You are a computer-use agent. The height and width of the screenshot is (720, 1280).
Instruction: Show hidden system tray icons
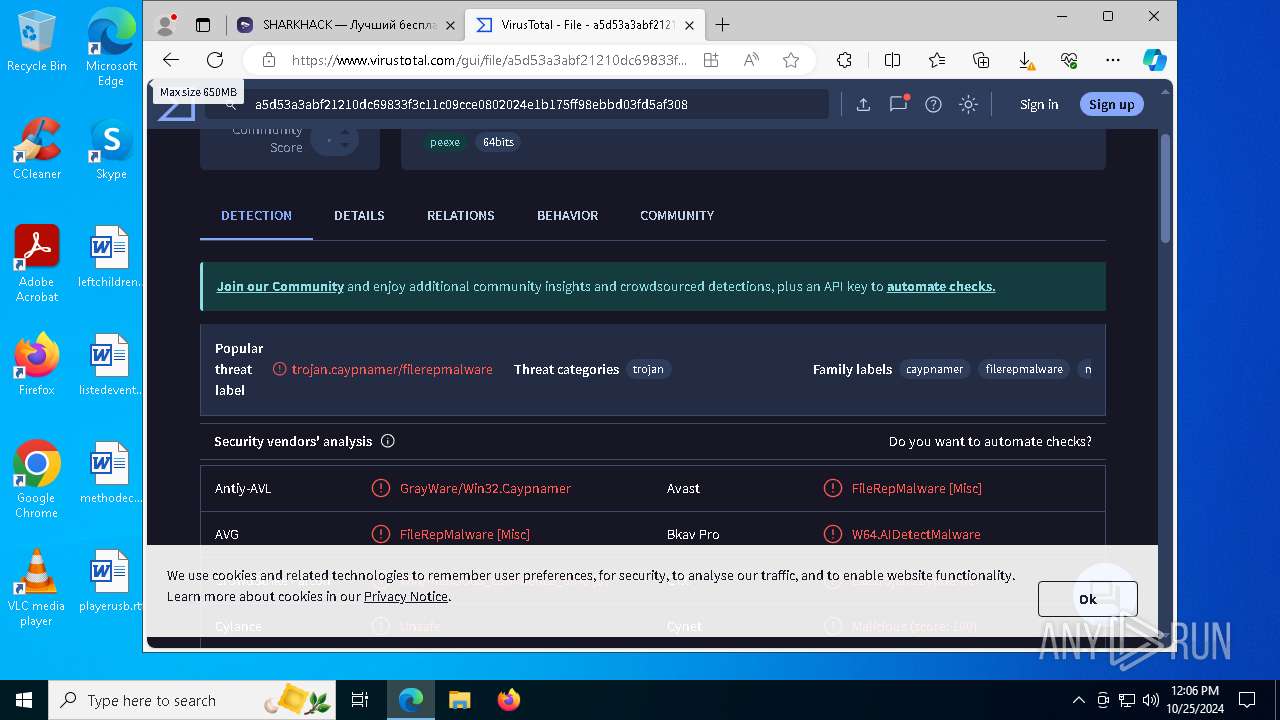pyautogui.click(x=1078, y=700)
